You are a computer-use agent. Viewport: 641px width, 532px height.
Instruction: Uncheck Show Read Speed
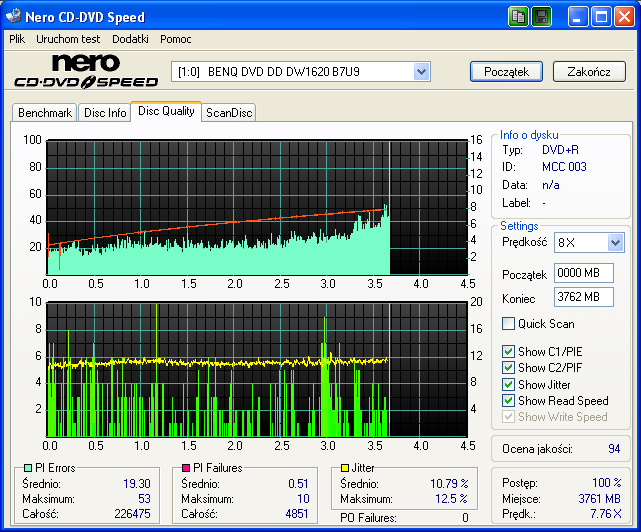coord(508,400)
